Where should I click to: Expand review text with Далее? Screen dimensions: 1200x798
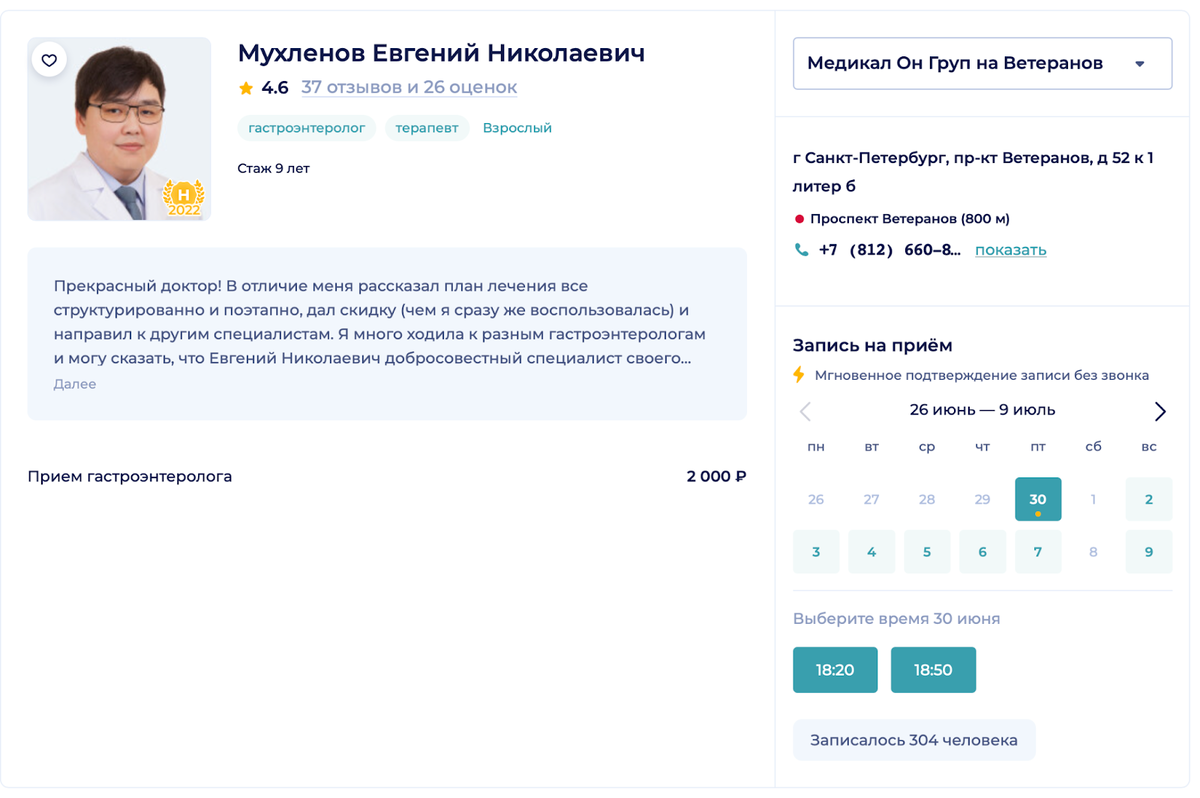[x=75, y=384]
